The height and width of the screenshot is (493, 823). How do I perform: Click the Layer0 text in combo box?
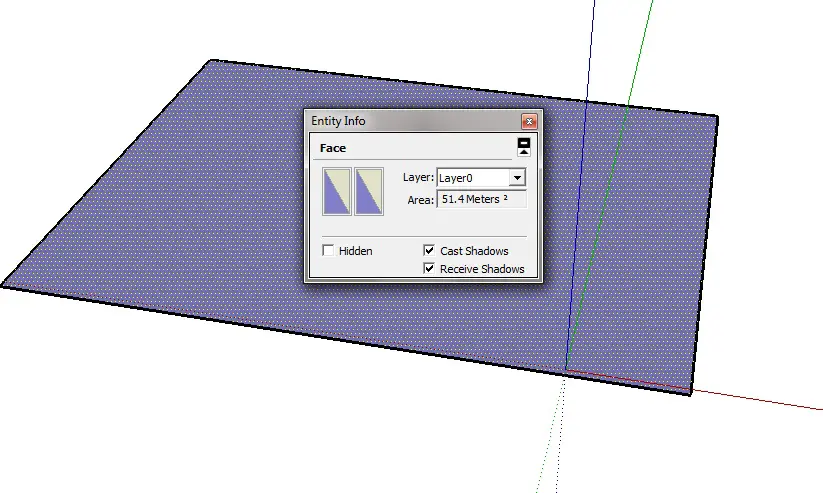(456, 178)
